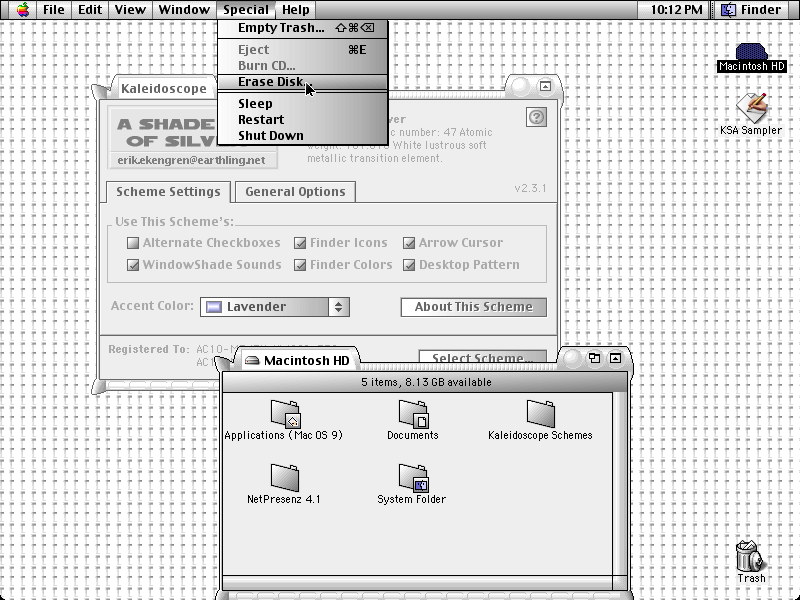This screenshot has width=800, height=600.
Task: Click the Kaleidoscope window collapse box
Action: point(545,86)
